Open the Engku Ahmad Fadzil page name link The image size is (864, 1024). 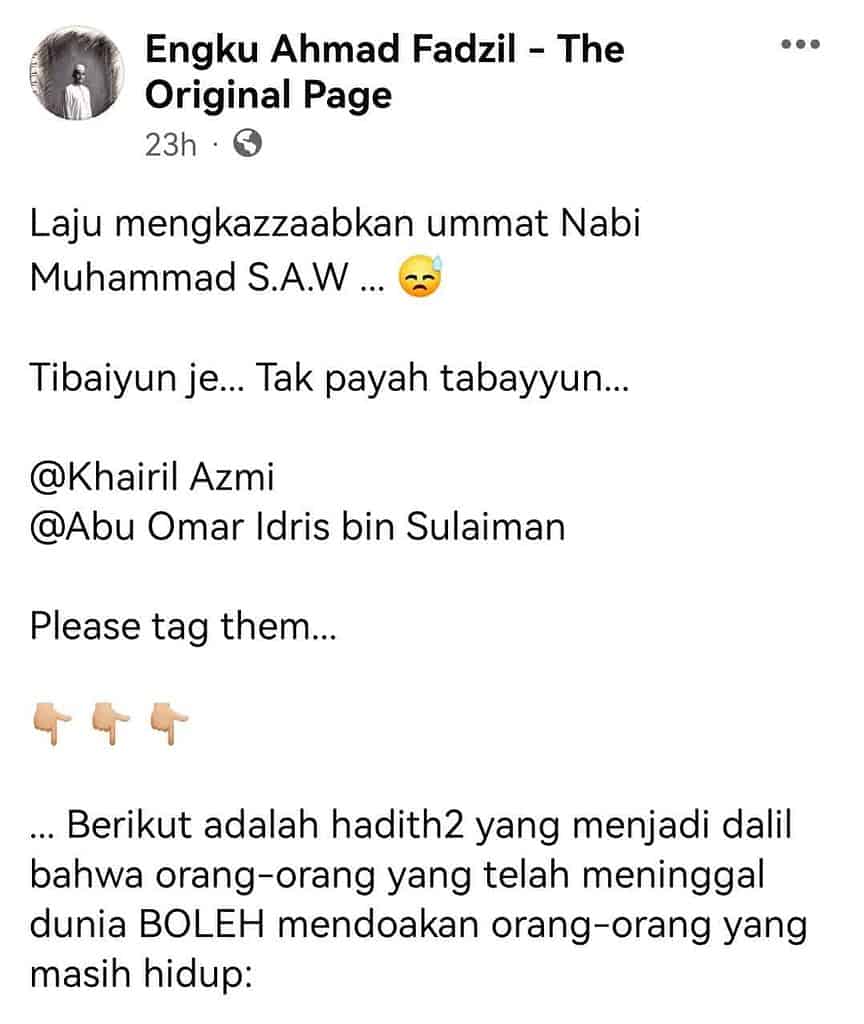(384, 72)
